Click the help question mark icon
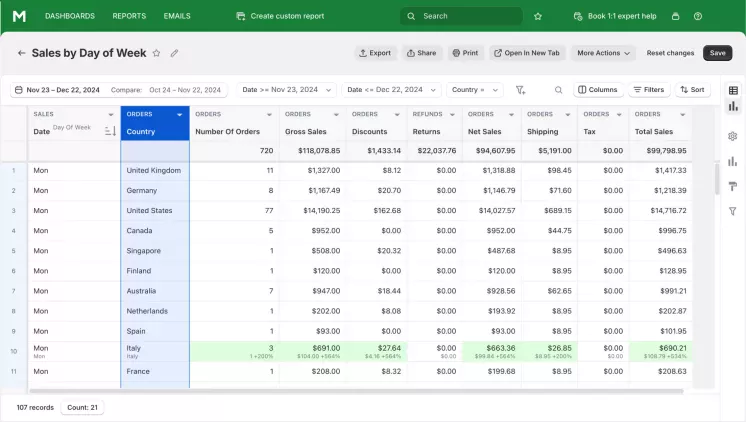Viewport: 746px width, 422px height. pos(697,16)
